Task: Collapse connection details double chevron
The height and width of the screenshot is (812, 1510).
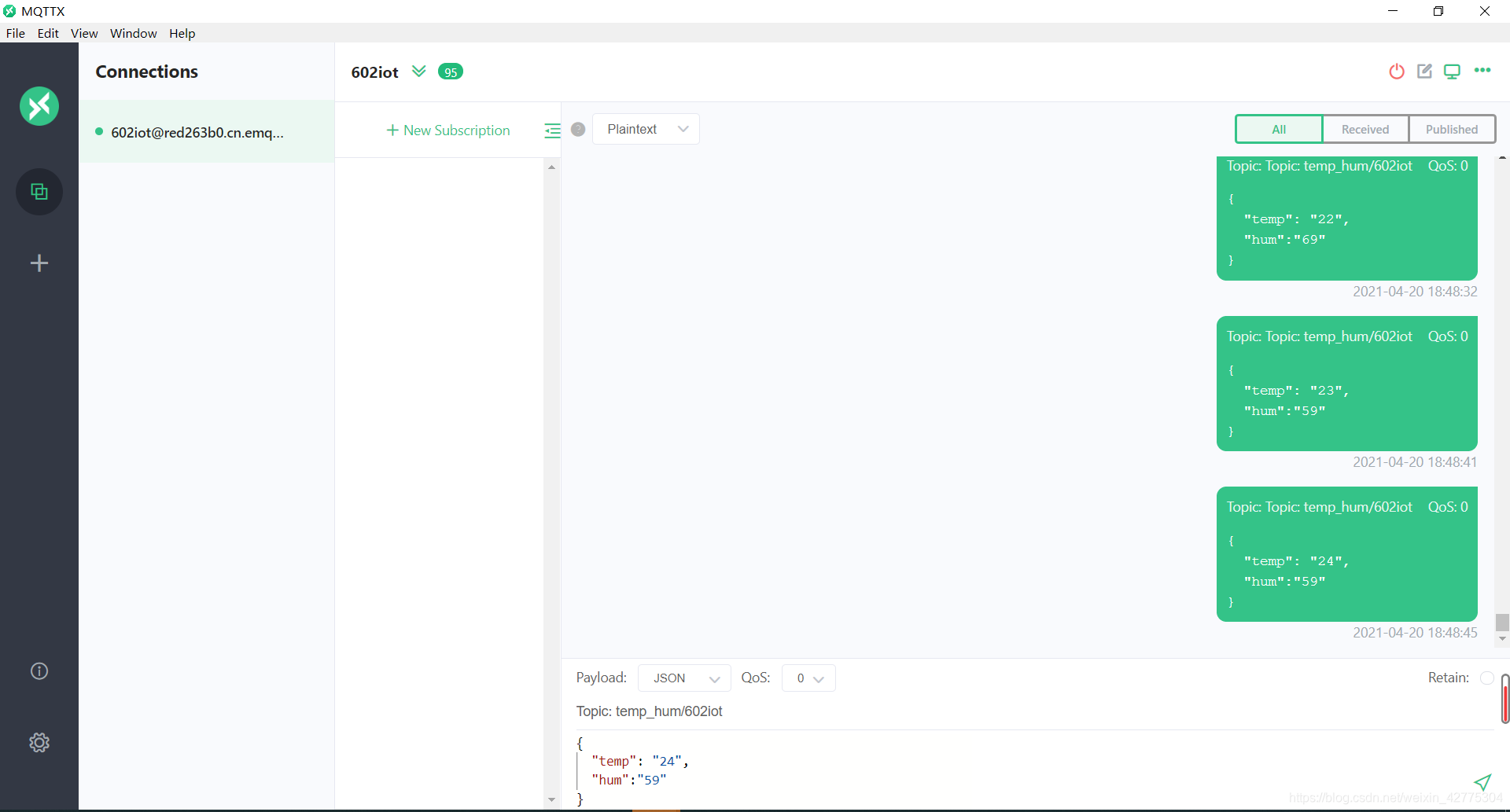Action: tap(419, 72)
